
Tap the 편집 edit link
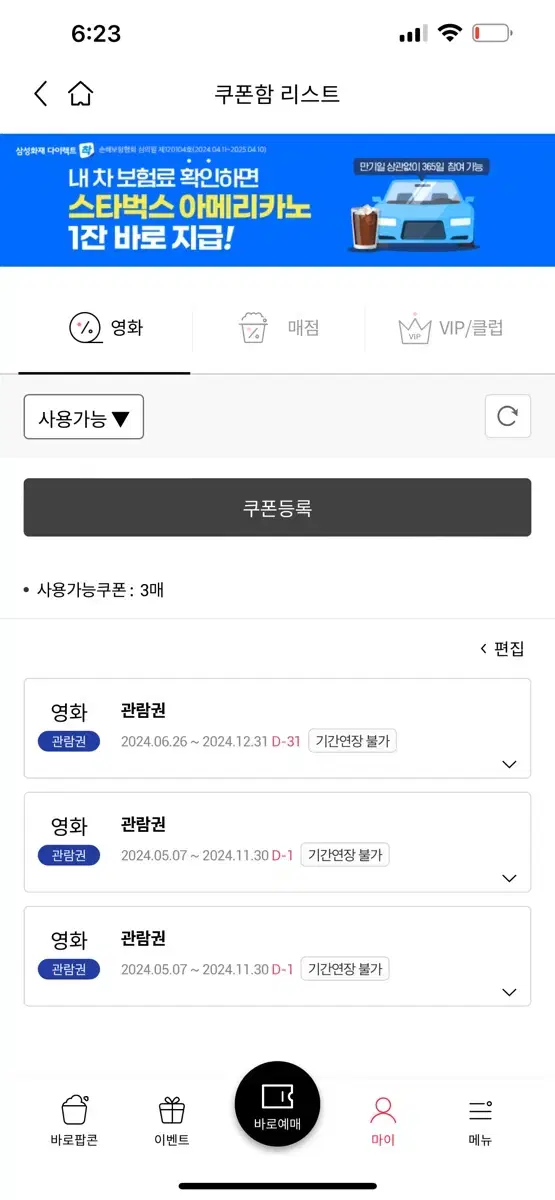click(502, 649)
